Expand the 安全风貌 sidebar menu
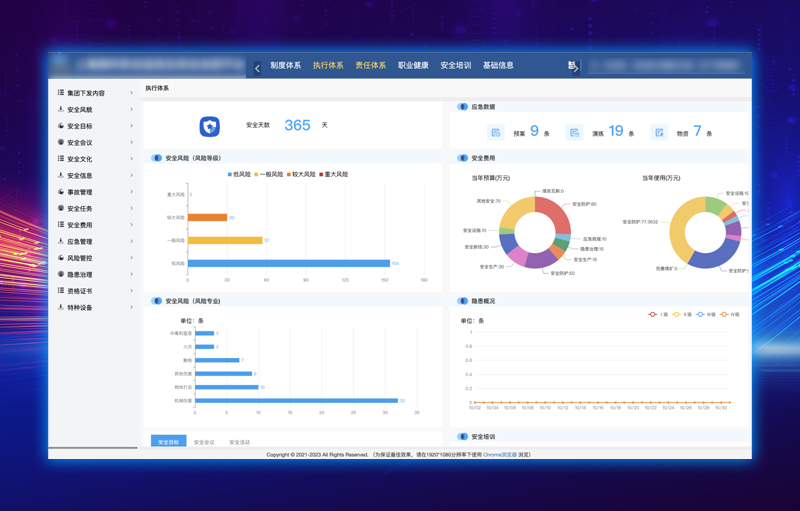Screen dimensions: 800x511 pyautogui.click(x=95, y=110)
